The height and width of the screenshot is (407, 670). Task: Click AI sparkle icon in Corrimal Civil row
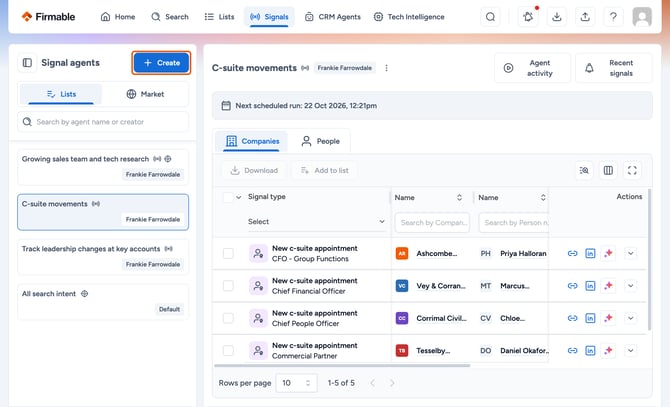tap(608, 318)
